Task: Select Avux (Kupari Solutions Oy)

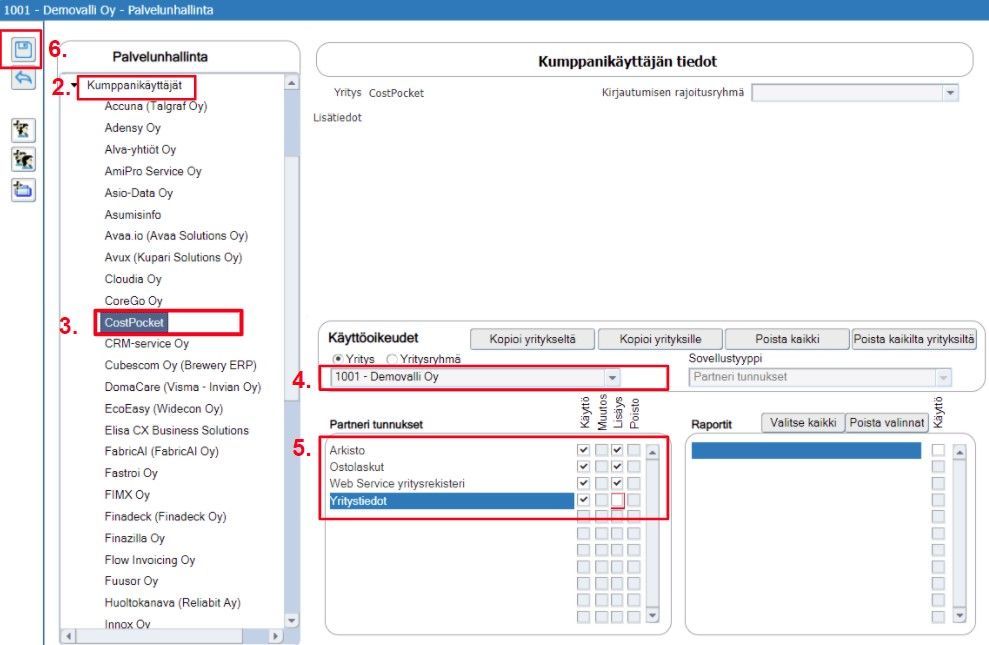Action: click(x=173, y=257)
